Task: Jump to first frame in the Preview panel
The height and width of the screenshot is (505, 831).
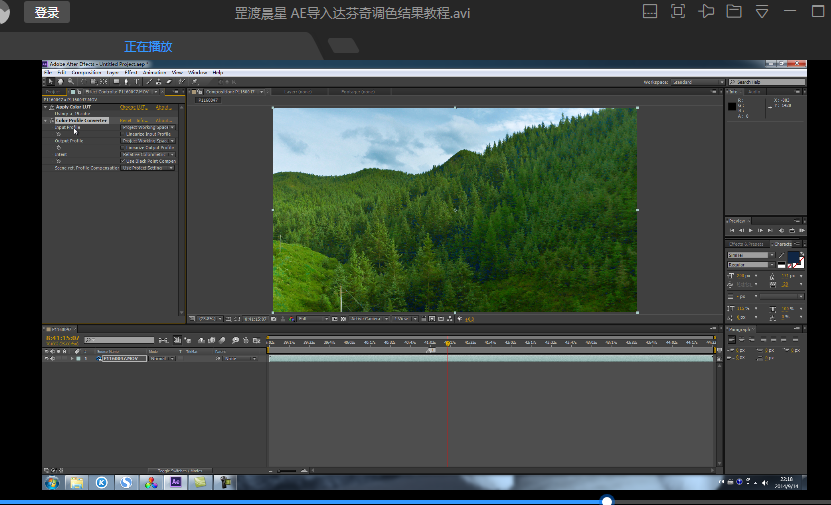Action: tap(732, 231)
